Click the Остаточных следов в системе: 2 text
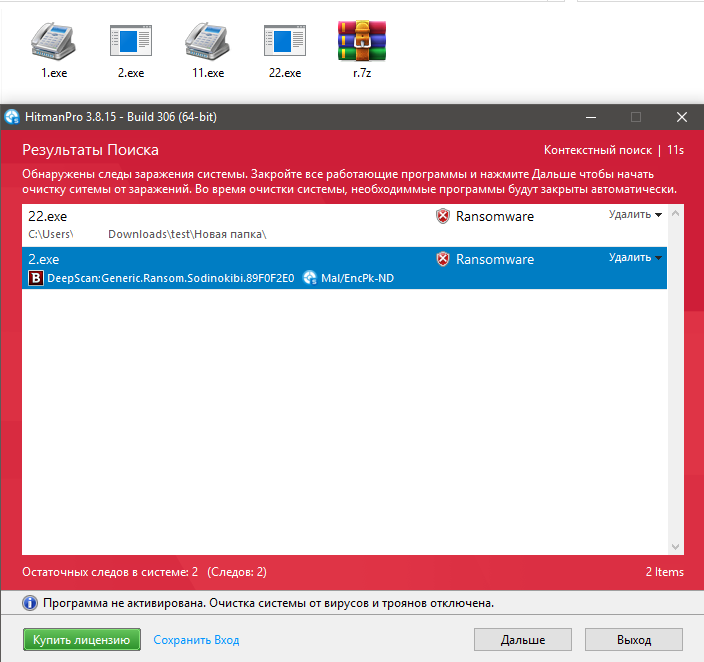Viewport: 704px width, 662px height. point(110,572)
